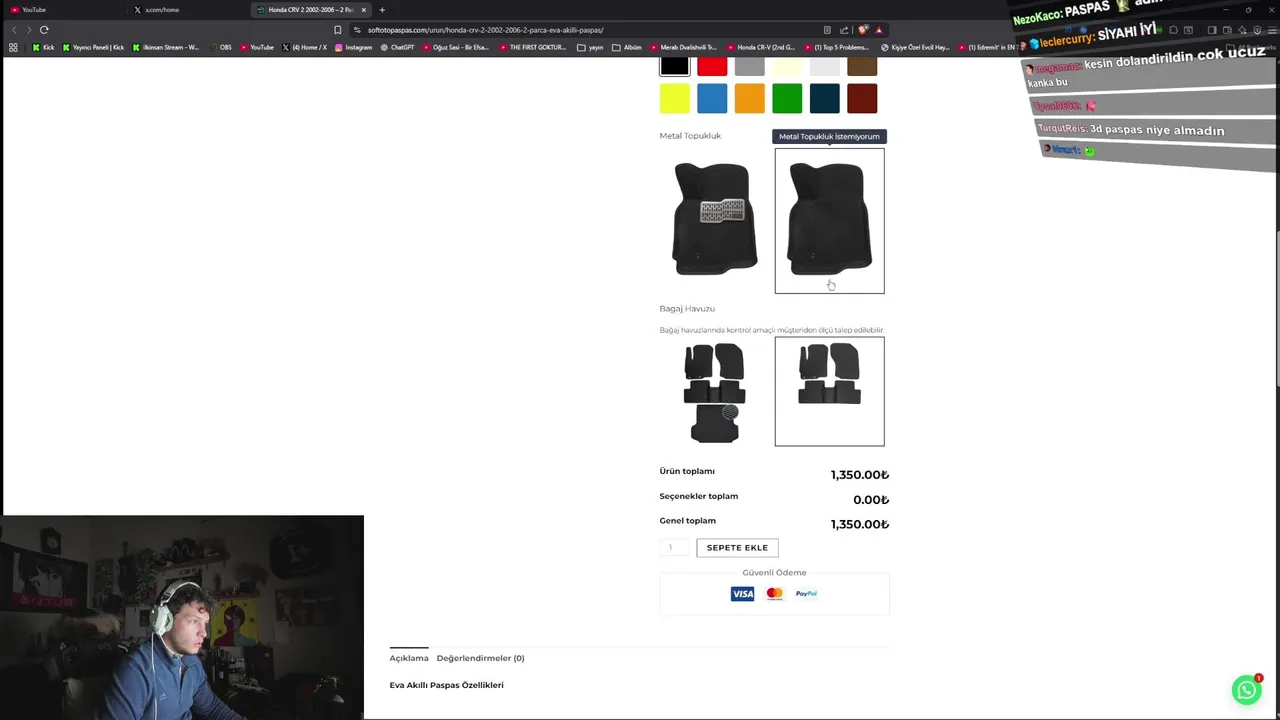This screenshot has height=720, width=1280.
Task: Open the Albüm bookmarks folder
Action: [x=627, y=47]
